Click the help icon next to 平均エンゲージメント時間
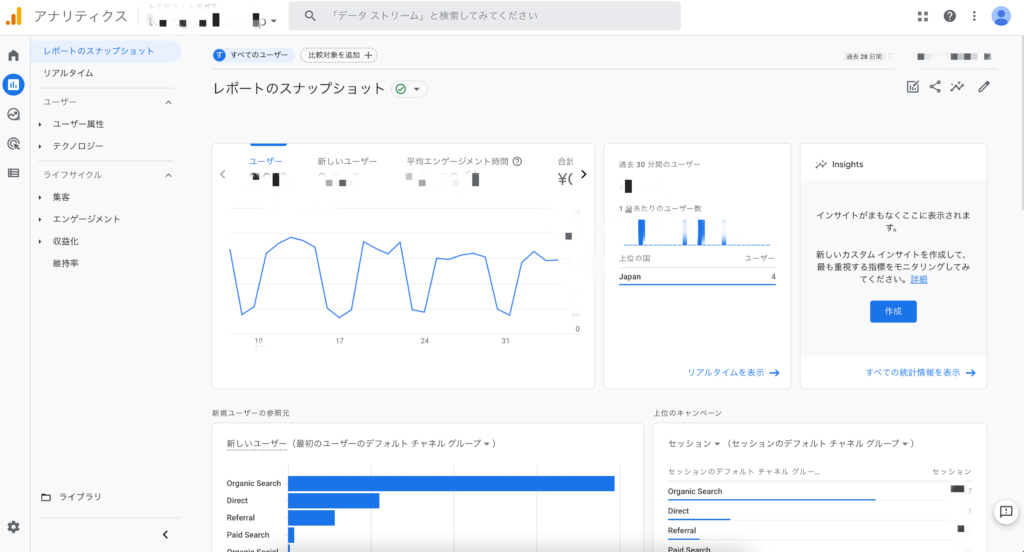 click(x=517, y=161)
